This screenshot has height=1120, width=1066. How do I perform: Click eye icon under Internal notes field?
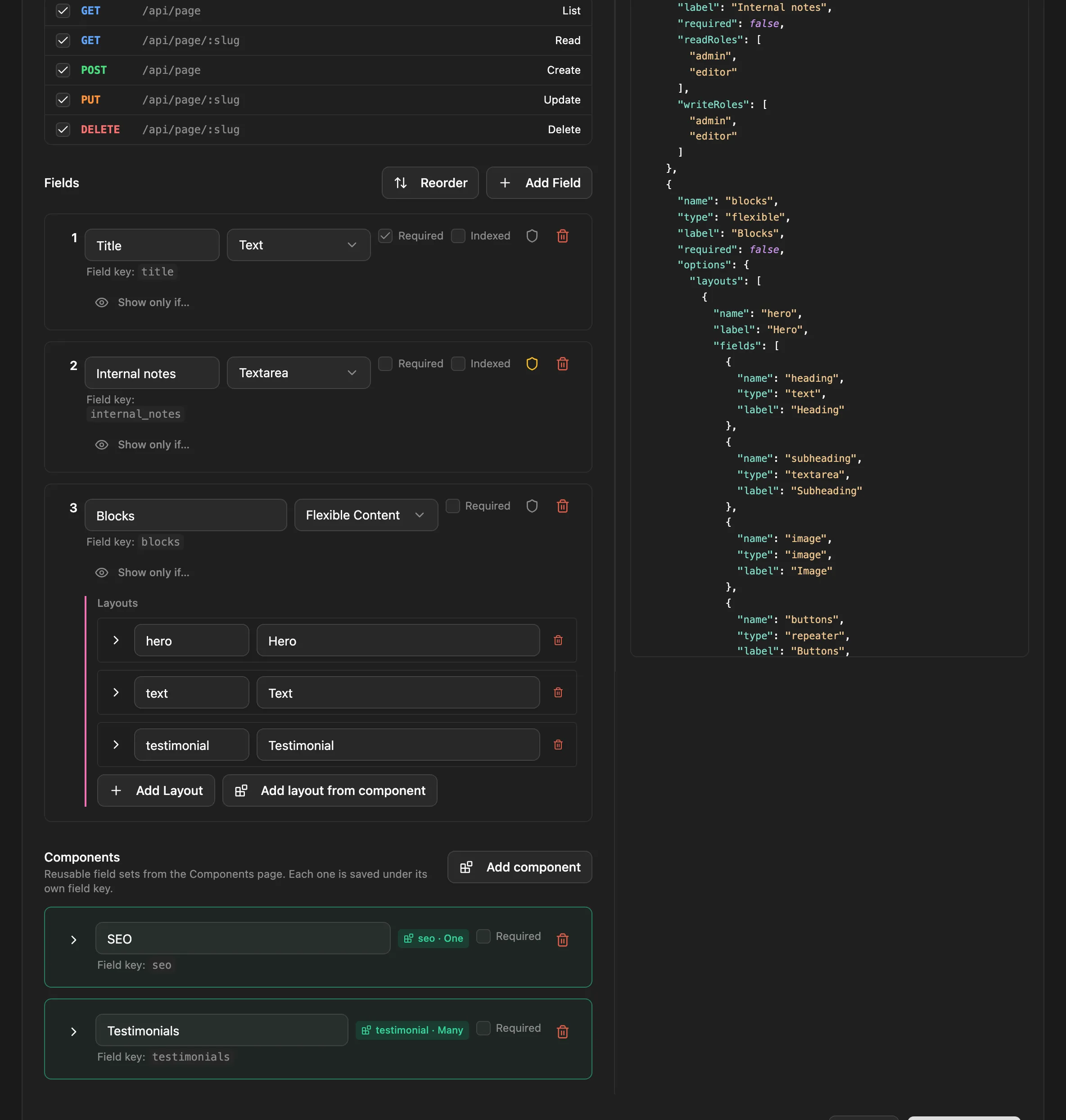click(102, 444)
